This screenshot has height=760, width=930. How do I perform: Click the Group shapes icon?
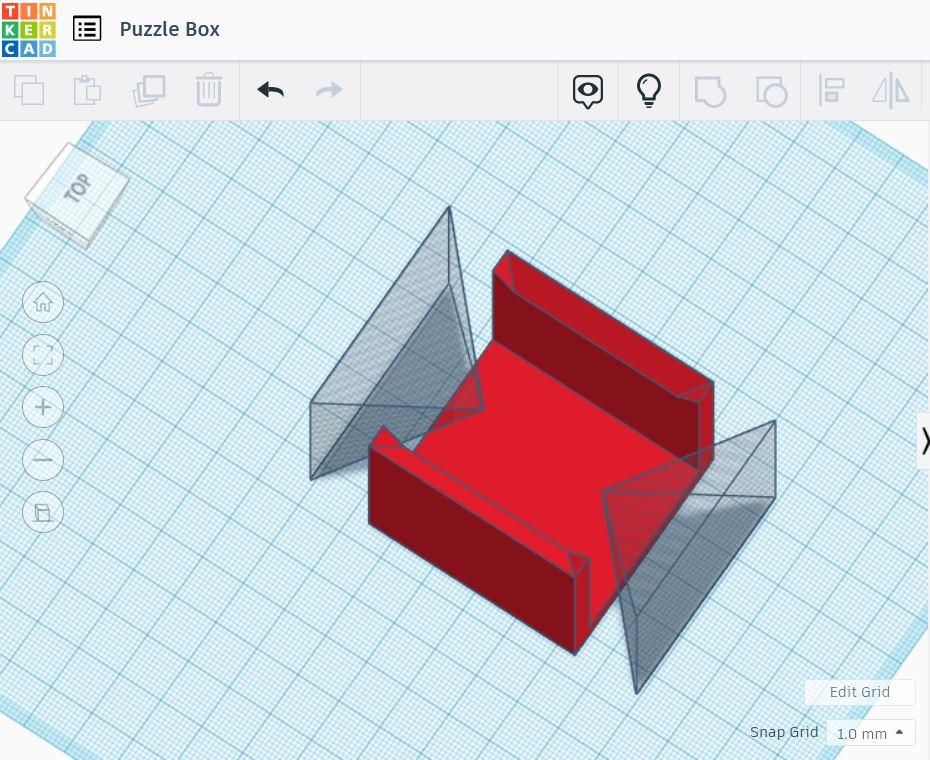710,91
